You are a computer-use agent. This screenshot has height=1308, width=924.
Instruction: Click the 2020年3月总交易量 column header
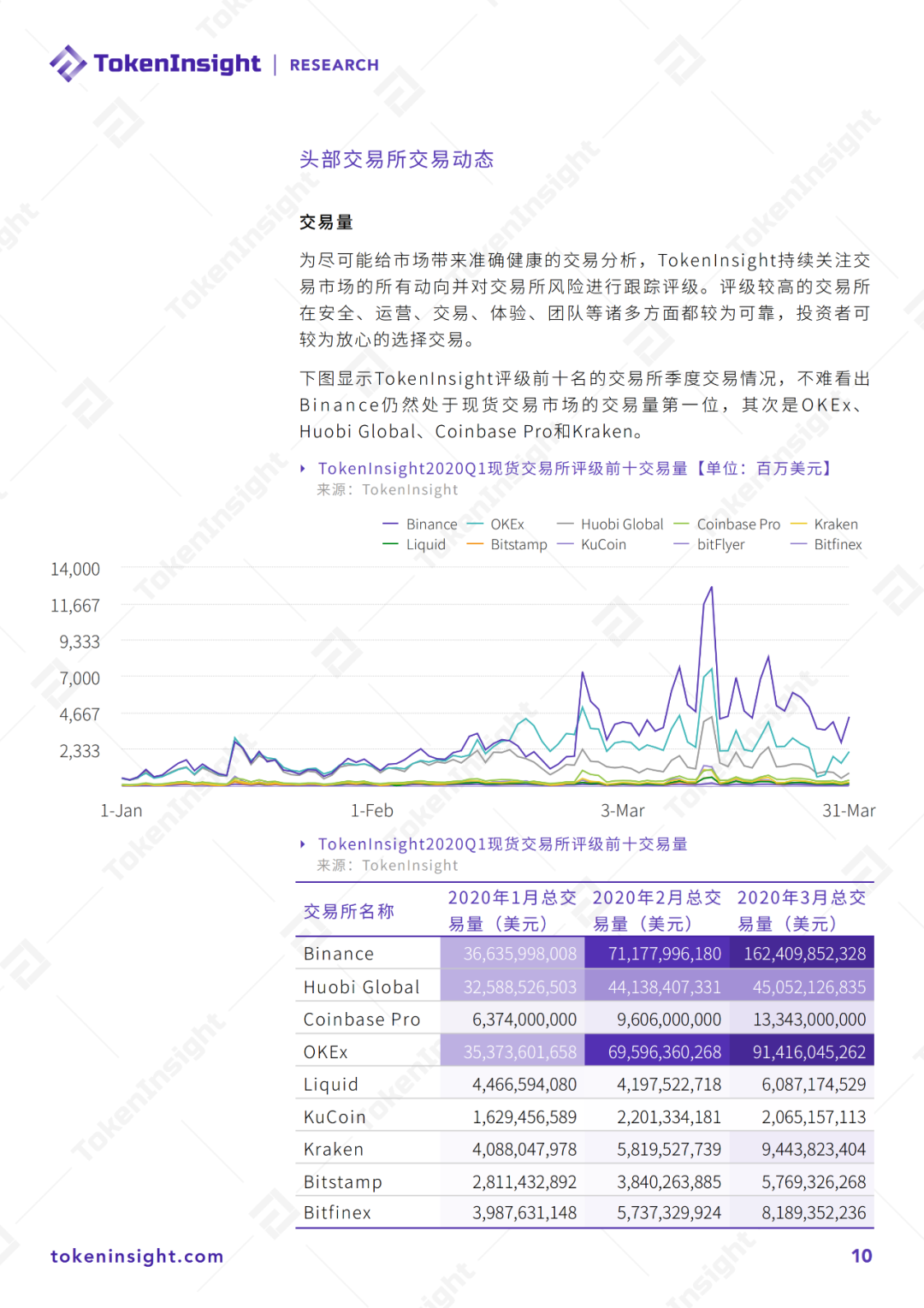[x=802, y=910]
